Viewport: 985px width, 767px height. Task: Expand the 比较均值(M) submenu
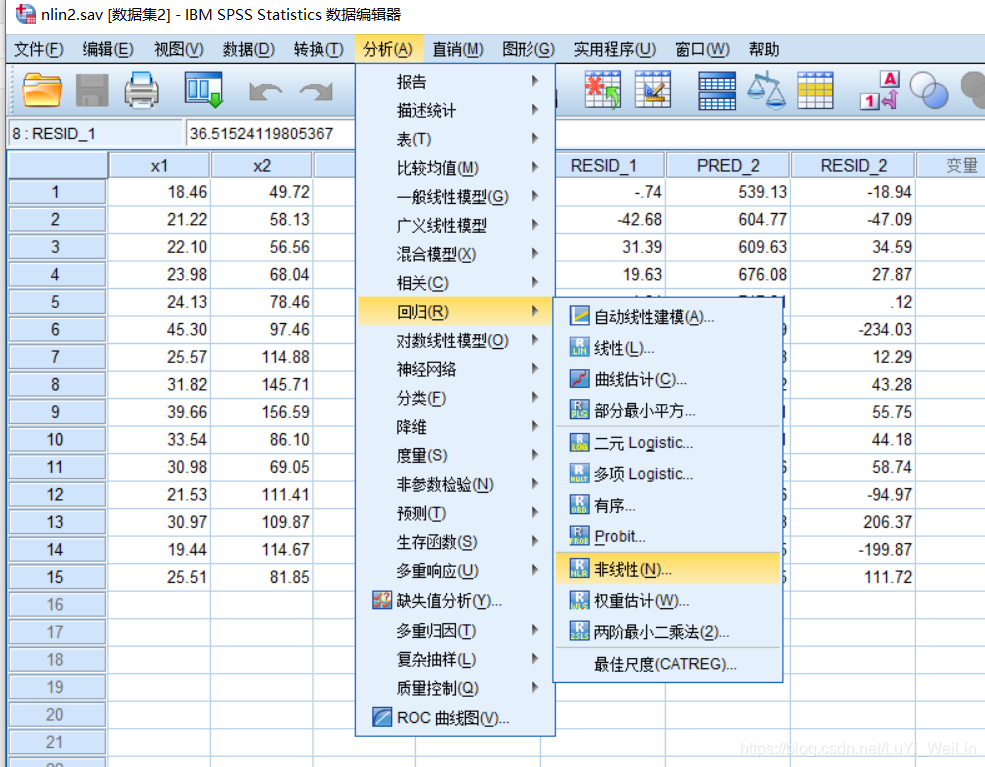point(455,168)
